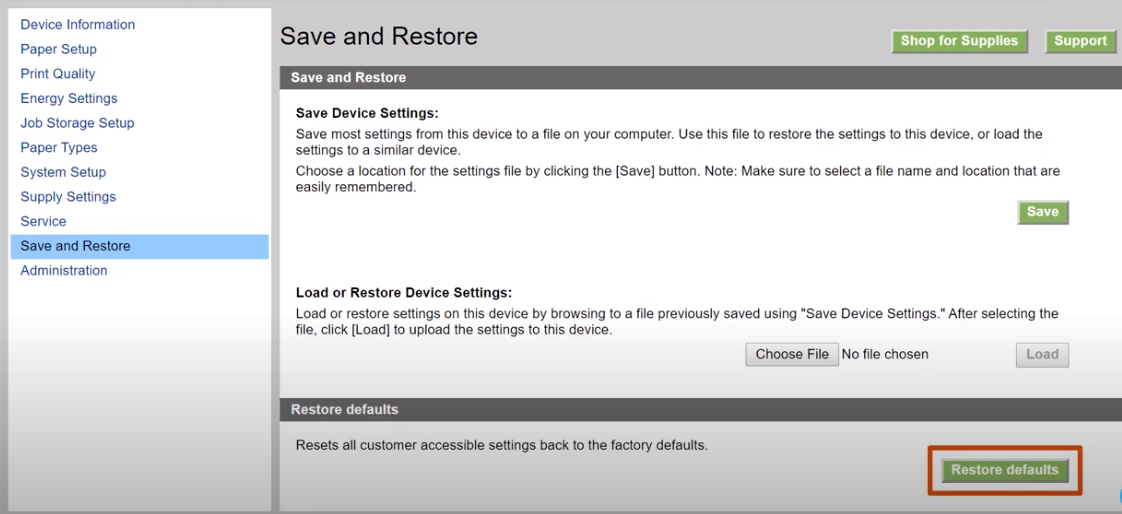The height and width of the screenshot is (514, 1122).
Task: Click Choose File to browse settings file
Action: [x=792, y=354]
